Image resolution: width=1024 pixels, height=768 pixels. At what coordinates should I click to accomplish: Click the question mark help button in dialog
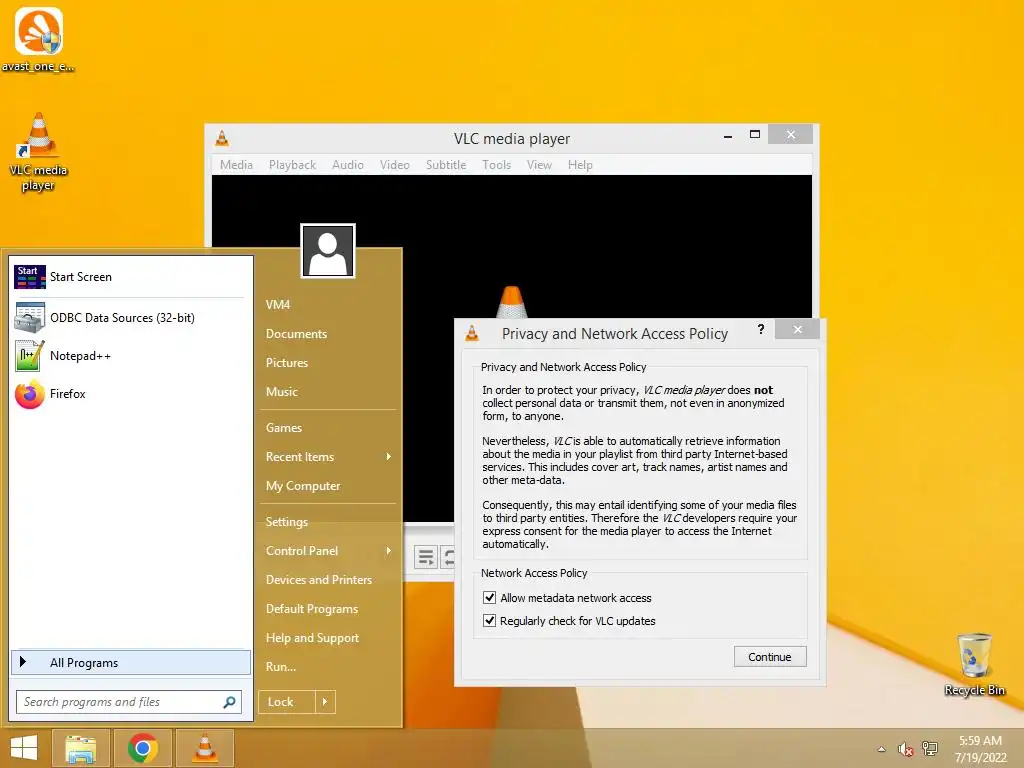pyautogui.click(x=761, y=329)
